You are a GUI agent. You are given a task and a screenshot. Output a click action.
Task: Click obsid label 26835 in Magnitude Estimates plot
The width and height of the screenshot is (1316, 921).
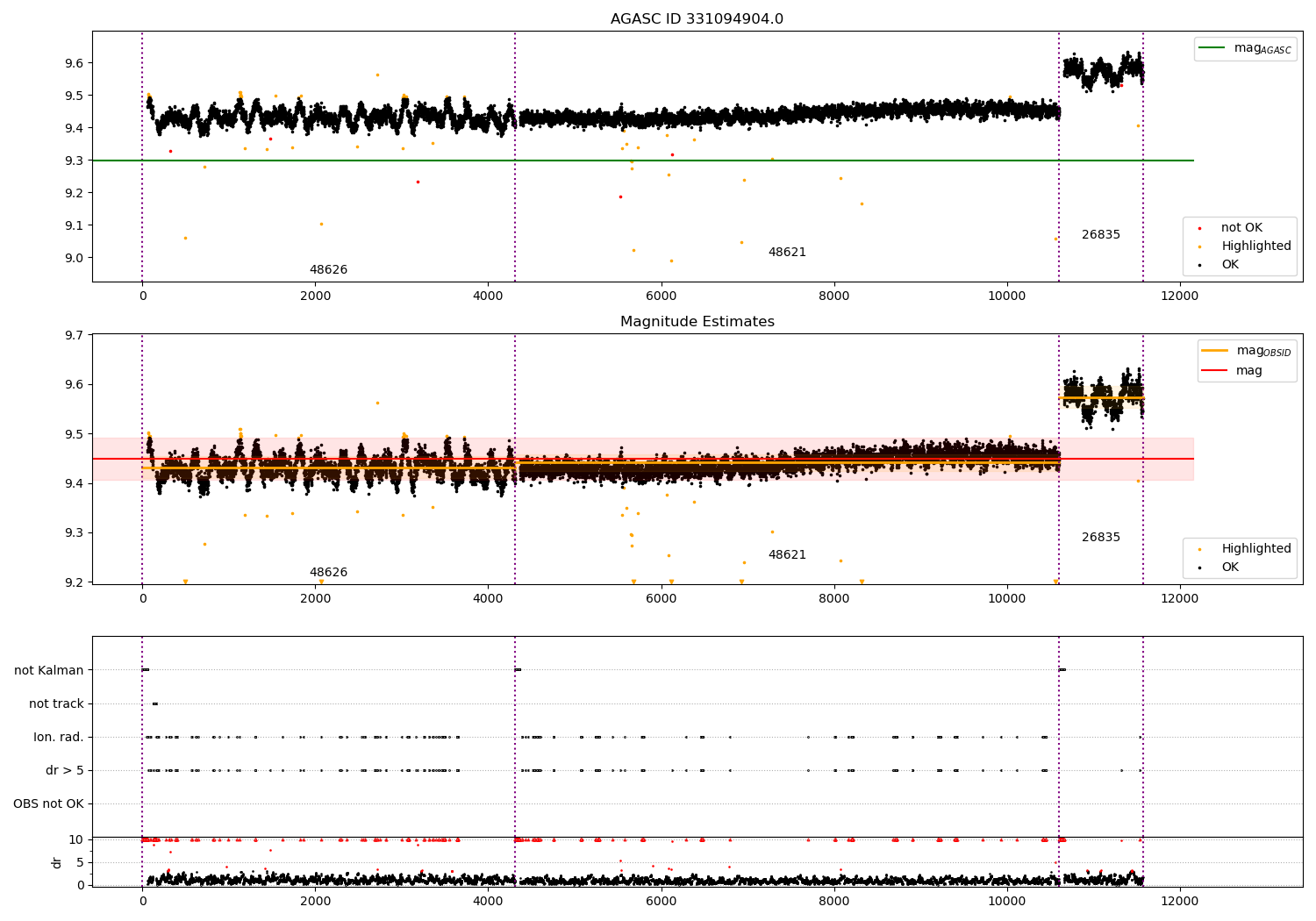(1101, 538)
